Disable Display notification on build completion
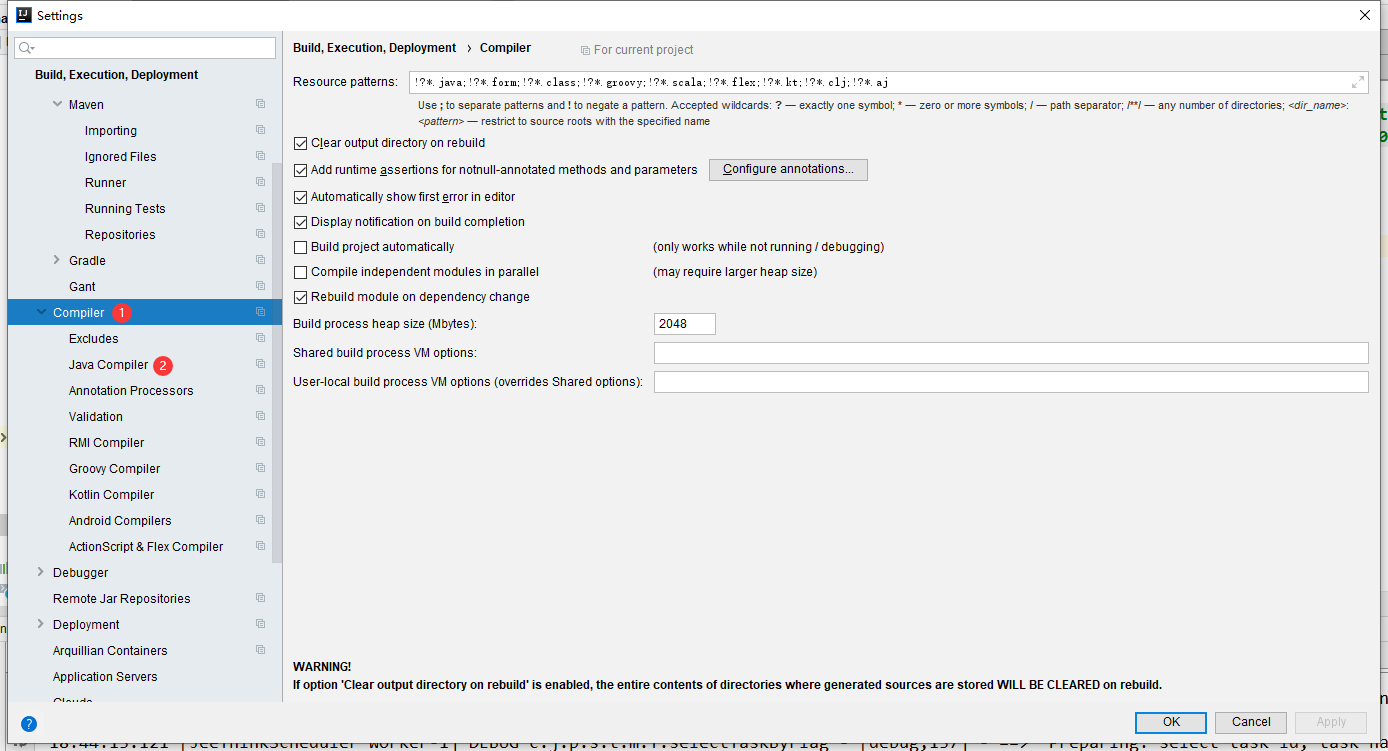The image size is (1388, 751). pyautogui.click(x=301, y=222)
